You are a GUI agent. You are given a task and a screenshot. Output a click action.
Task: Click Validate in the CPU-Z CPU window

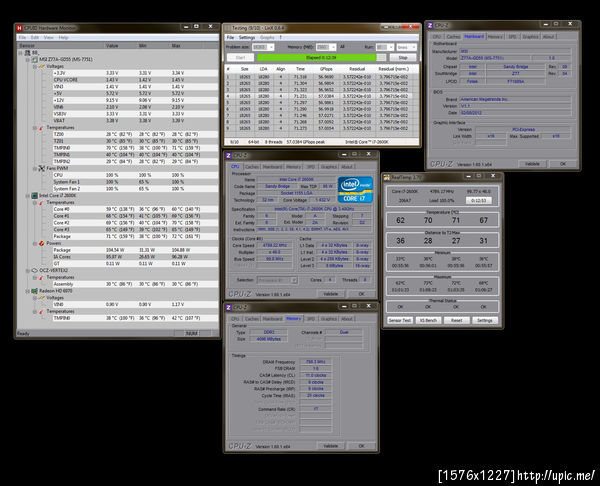[x=331, y=294]
